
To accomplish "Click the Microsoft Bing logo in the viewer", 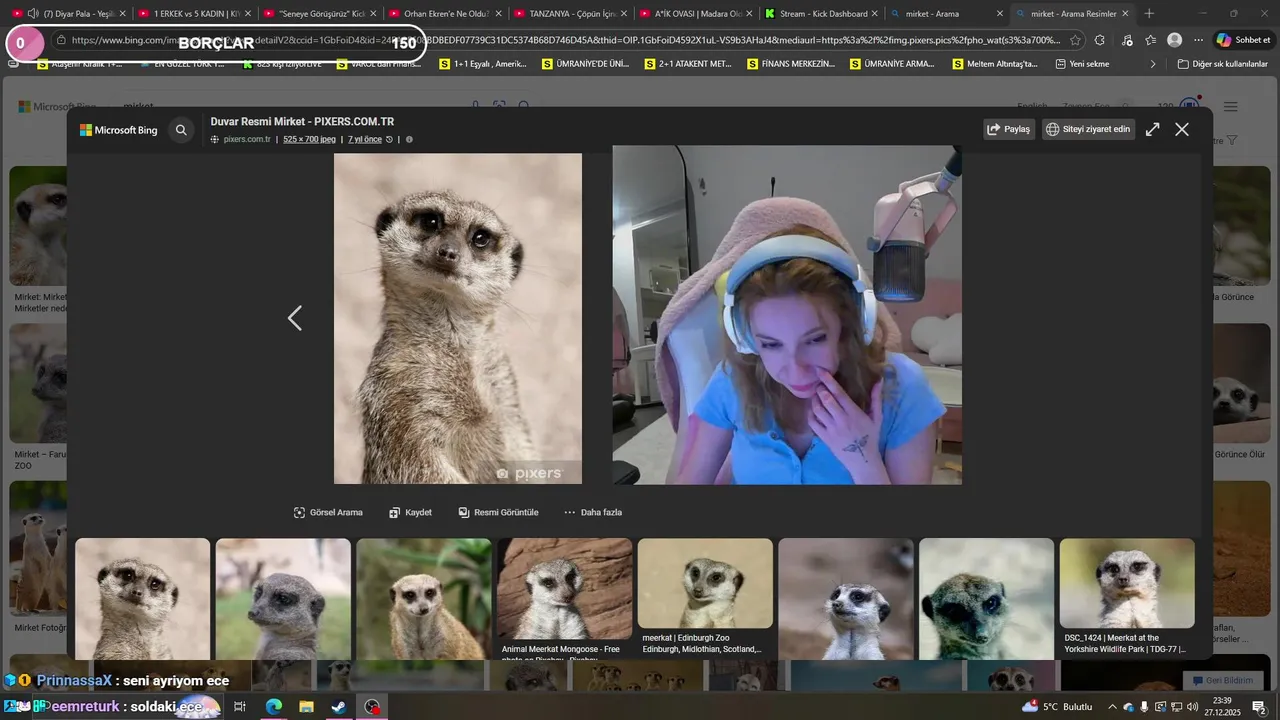I will (118, 130).
